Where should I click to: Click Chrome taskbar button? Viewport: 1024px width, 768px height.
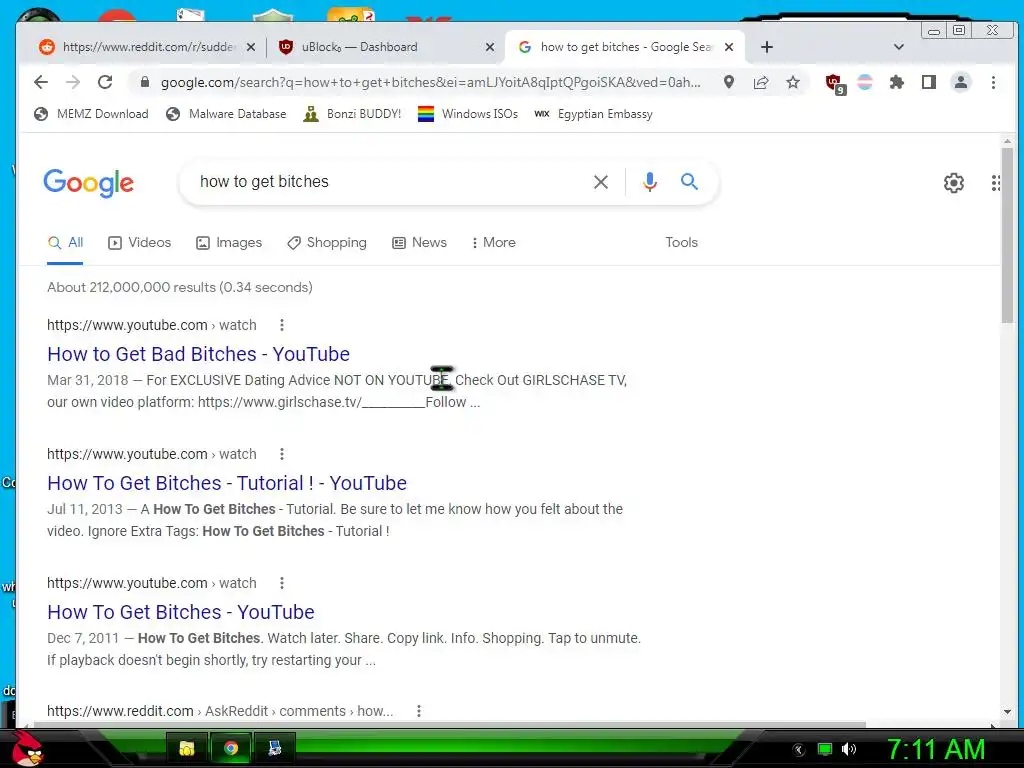(x=230, y=748)
